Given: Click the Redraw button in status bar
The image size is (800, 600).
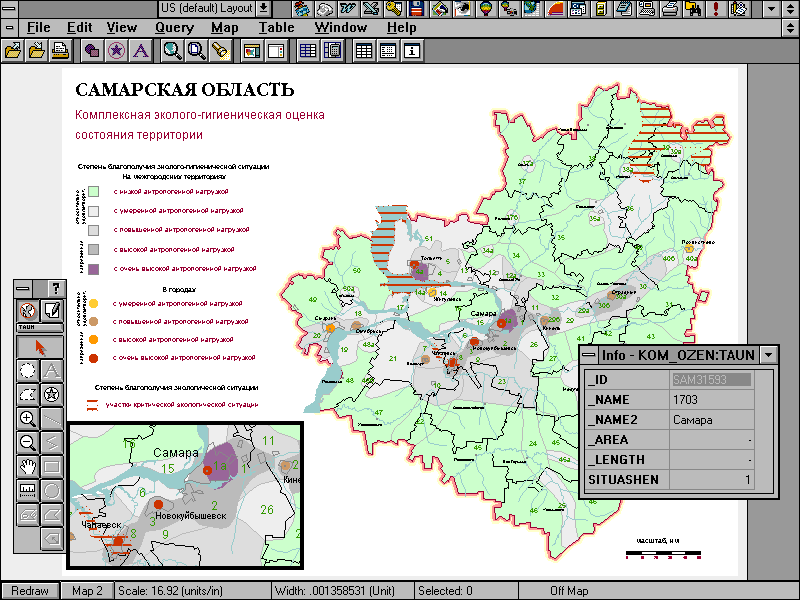Looking at the screenshot, I should 30,591.
